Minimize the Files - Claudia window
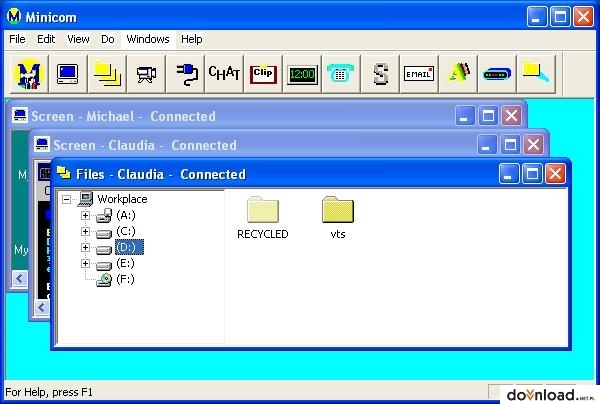 (x=509, y=174)
